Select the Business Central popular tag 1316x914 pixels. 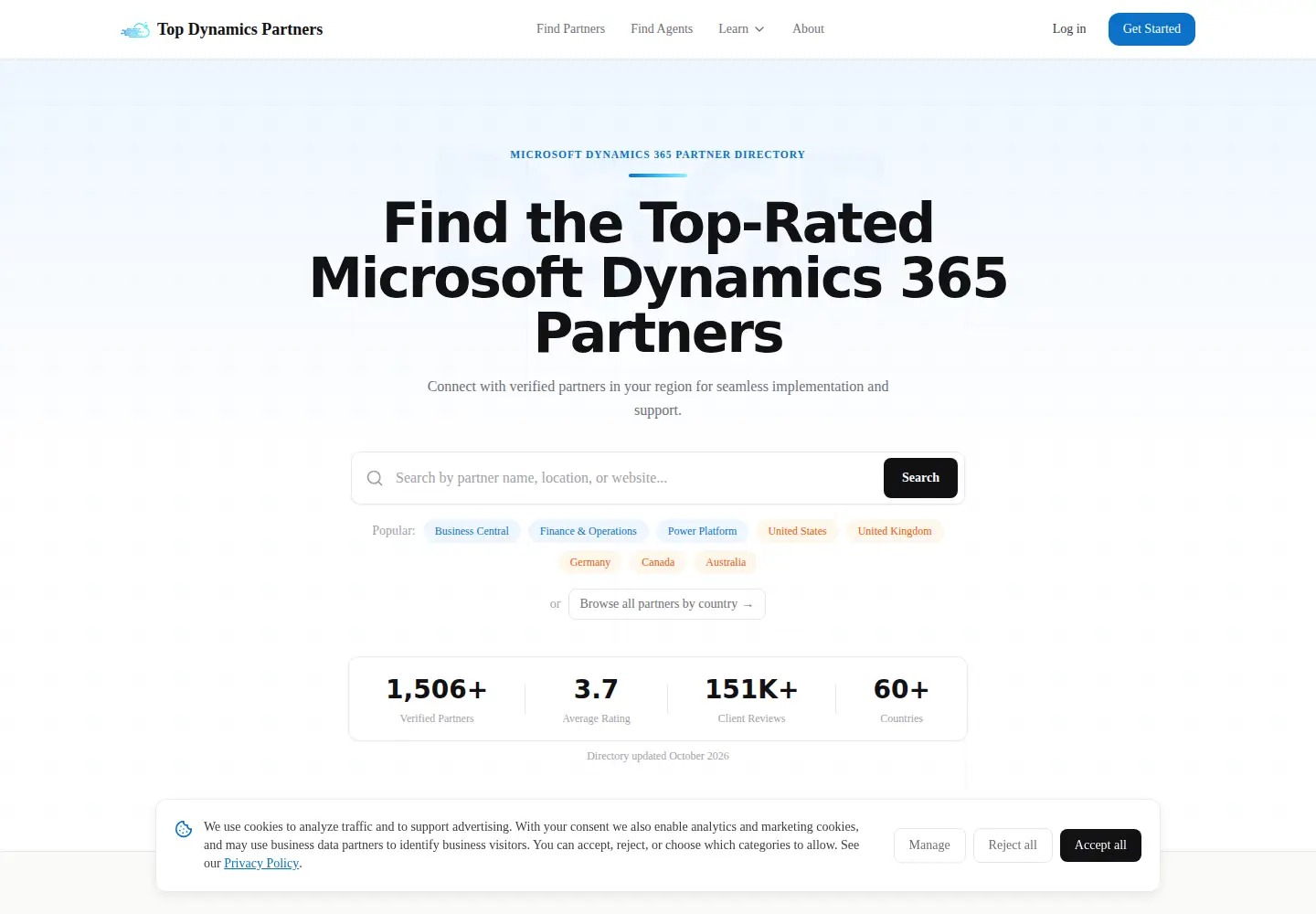point(472,531)
